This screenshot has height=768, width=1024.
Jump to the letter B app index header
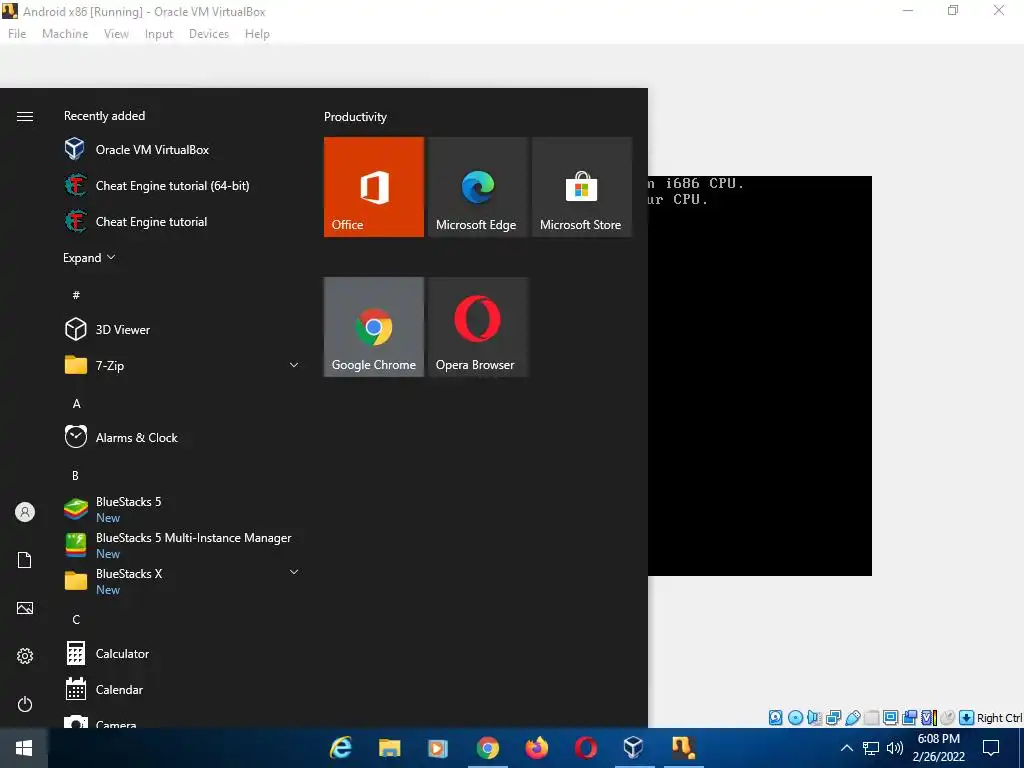tap(75, 475)
